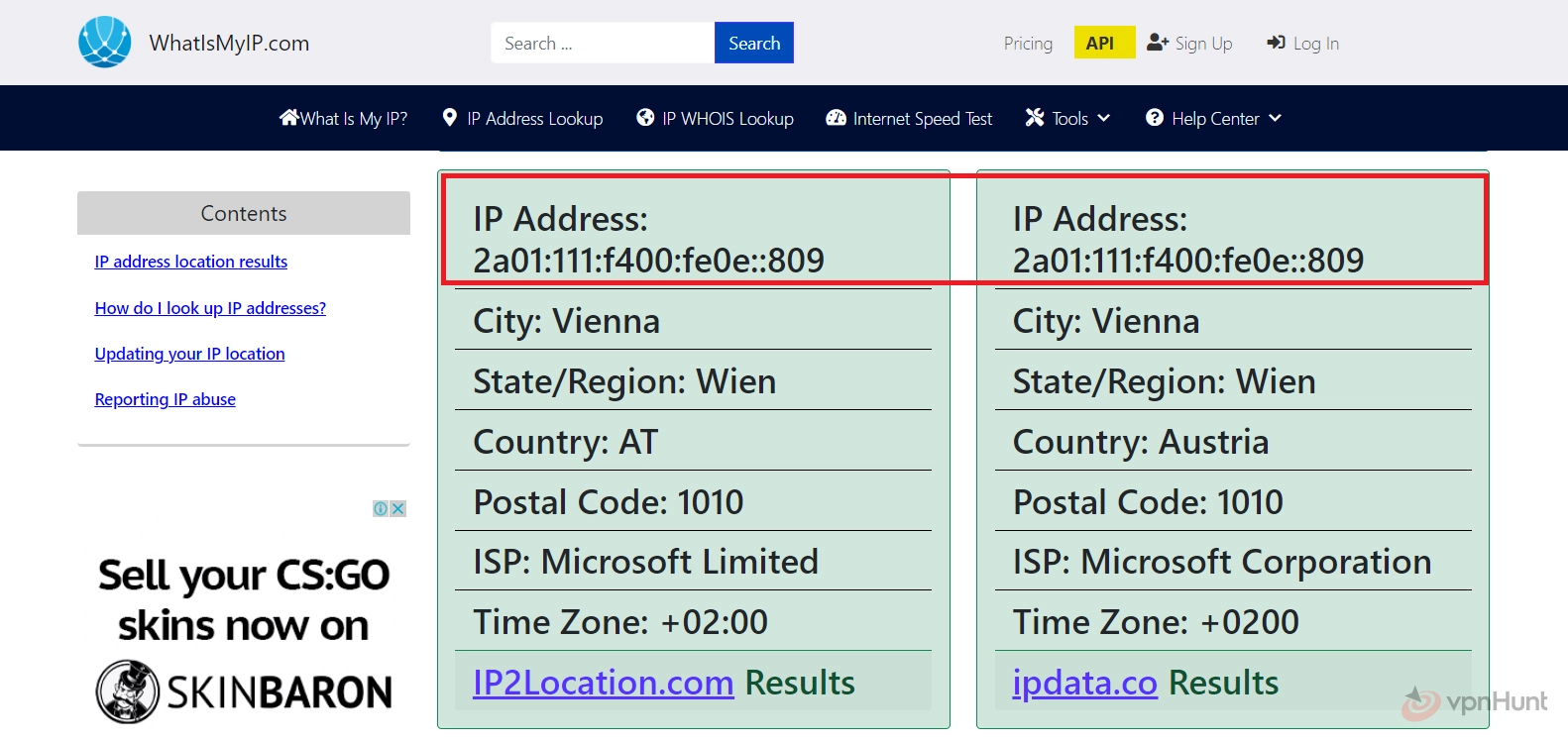Click the speedometer icon for Internet Speed Test
The height and width of the screenshot is (743, 1568).
(836, 118)
